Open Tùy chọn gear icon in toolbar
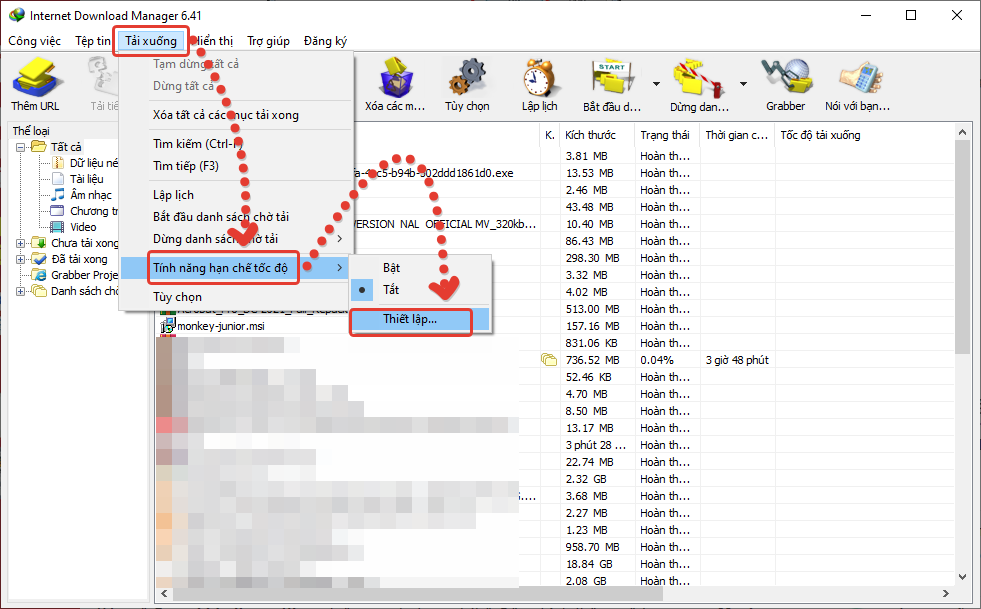This screenshot has width=981, height=609. coord(467,78)
